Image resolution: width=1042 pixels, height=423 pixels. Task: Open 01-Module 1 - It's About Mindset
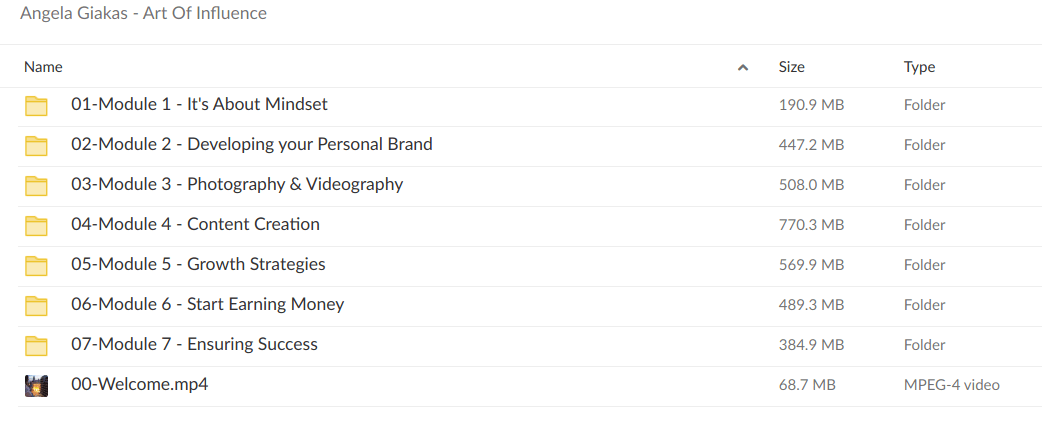(199, 104)
